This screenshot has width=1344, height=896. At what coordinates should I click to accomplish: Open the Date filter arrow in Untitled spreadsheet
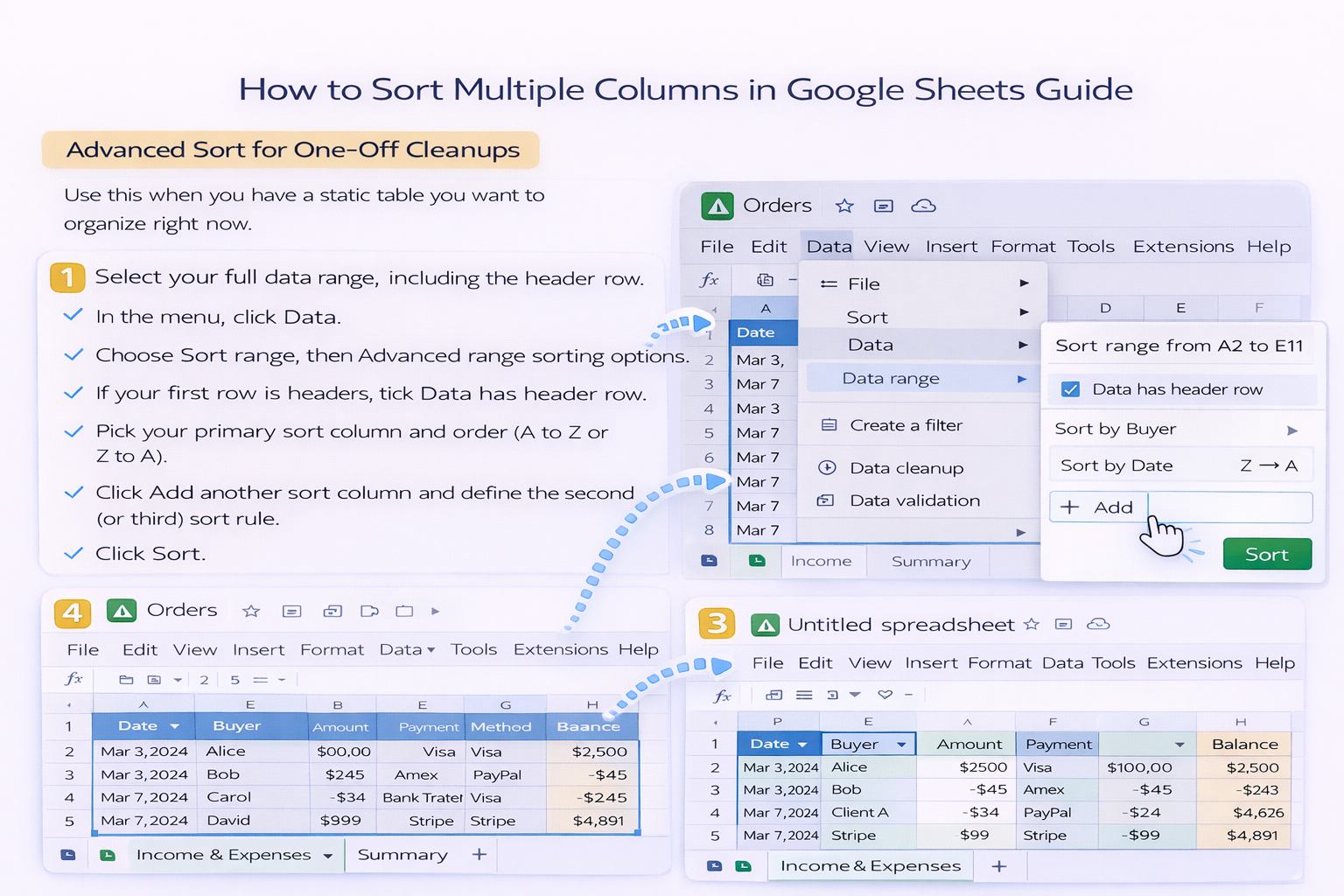(802, 745)
